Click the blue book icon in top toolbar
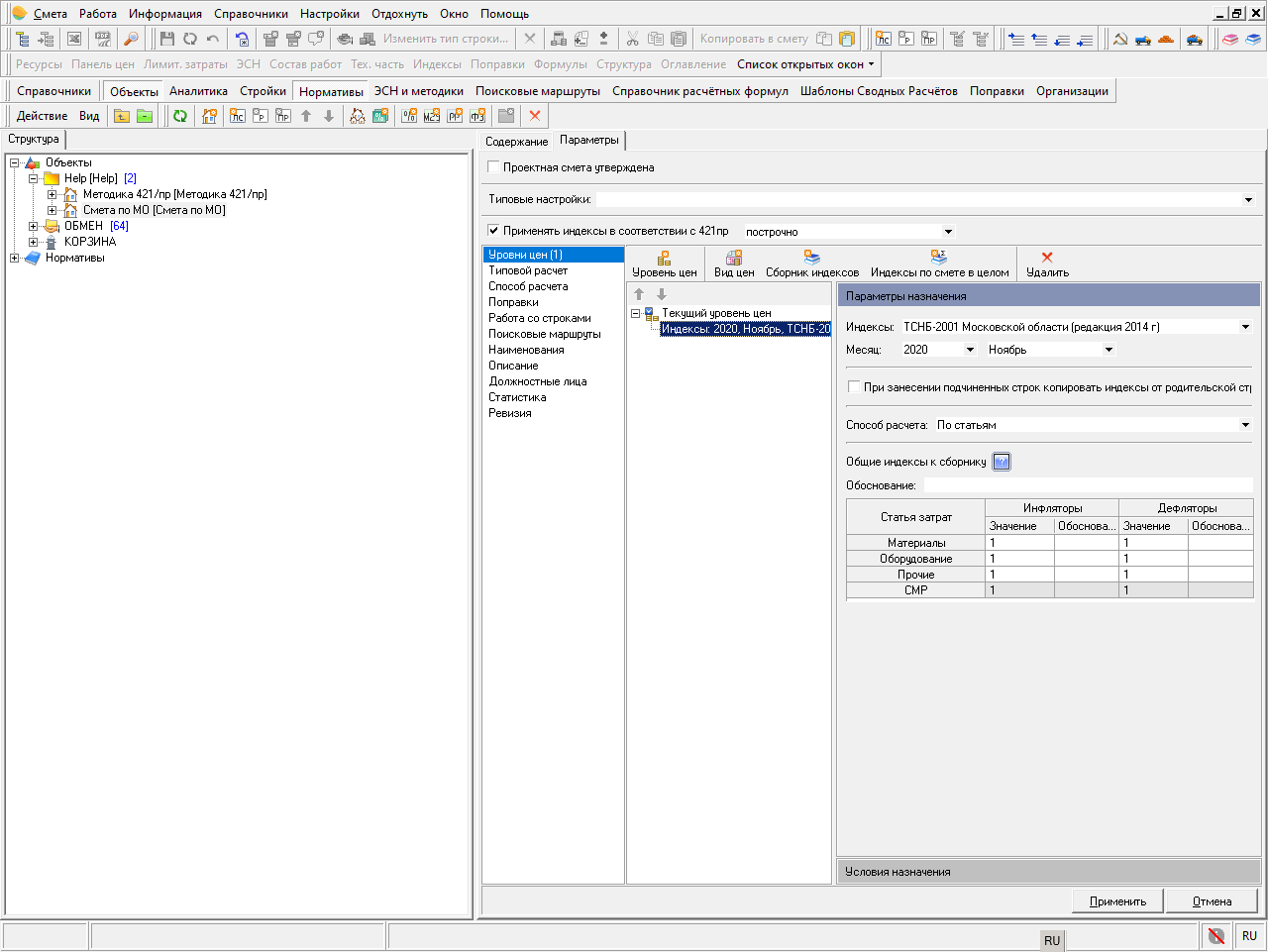The width and height of the screenshot is (1268, 952). click(1253, 39)
